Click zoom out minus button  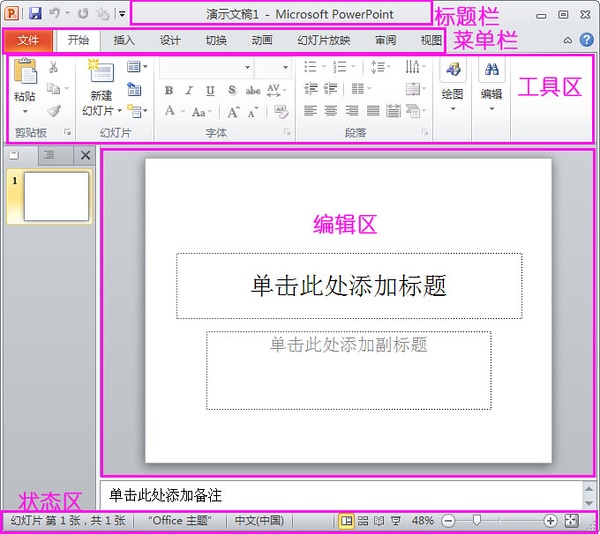pyautogui.click(x=448, y=521)
